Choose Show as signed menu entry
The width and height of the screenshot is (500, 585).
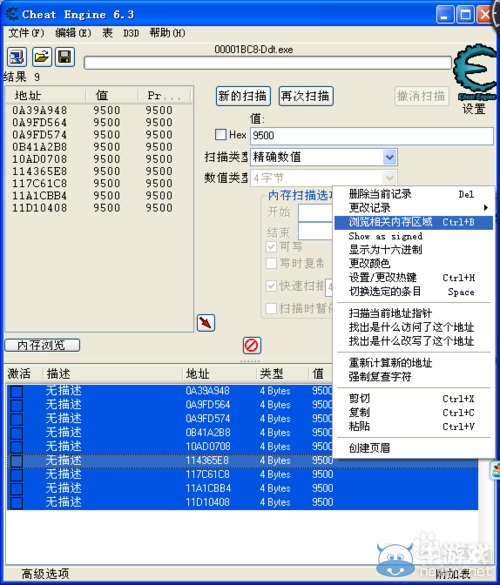(413, 236)
